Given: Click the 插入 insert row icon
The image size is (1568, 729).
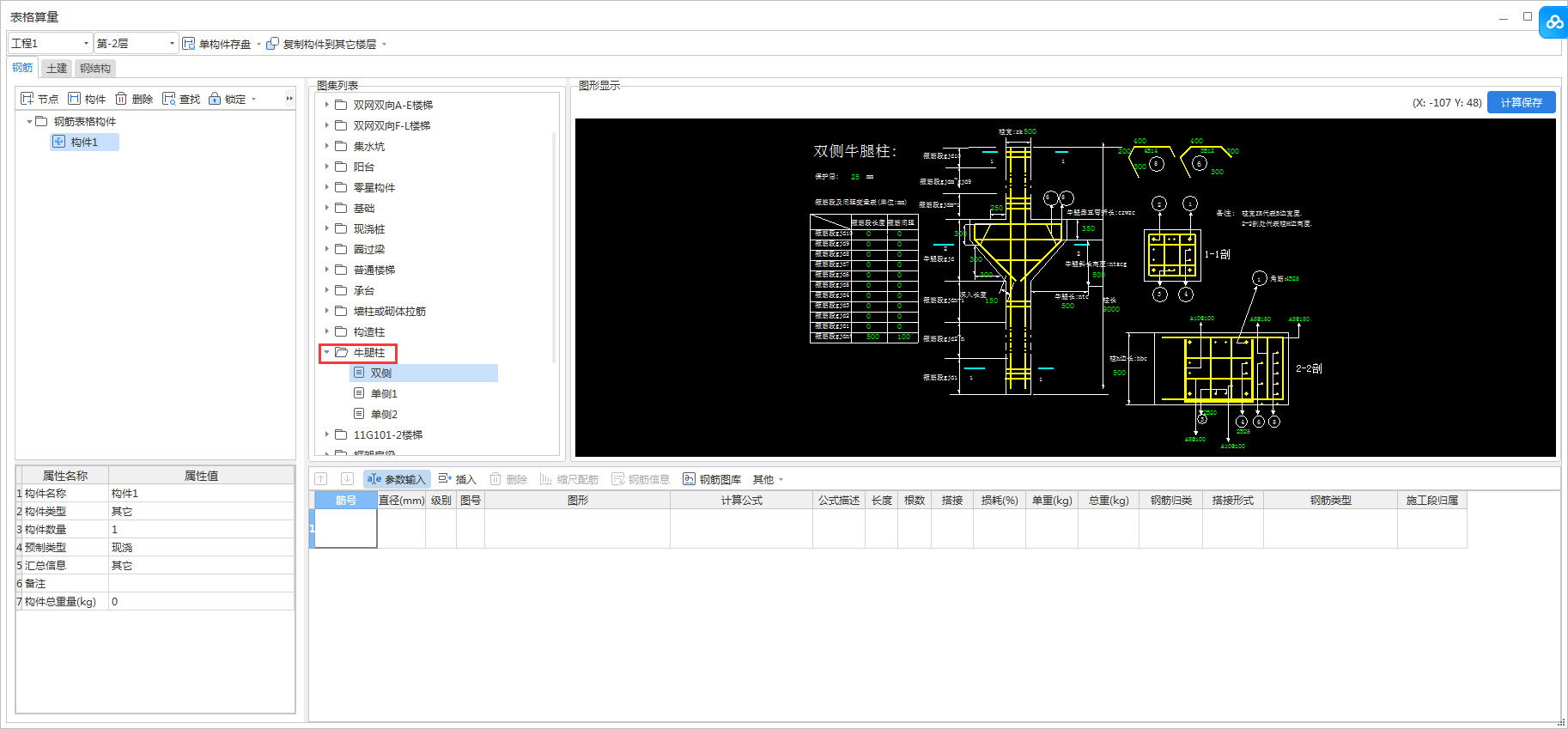Looking at the screenshot, I should (x=445, y=479).
